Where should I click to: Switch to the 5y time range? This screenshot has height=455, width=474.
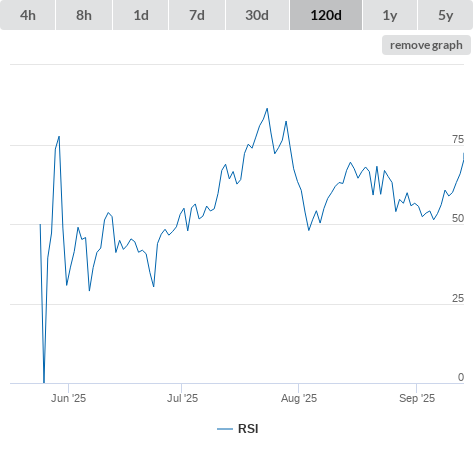pyautogui.click(x=445, y=15)
